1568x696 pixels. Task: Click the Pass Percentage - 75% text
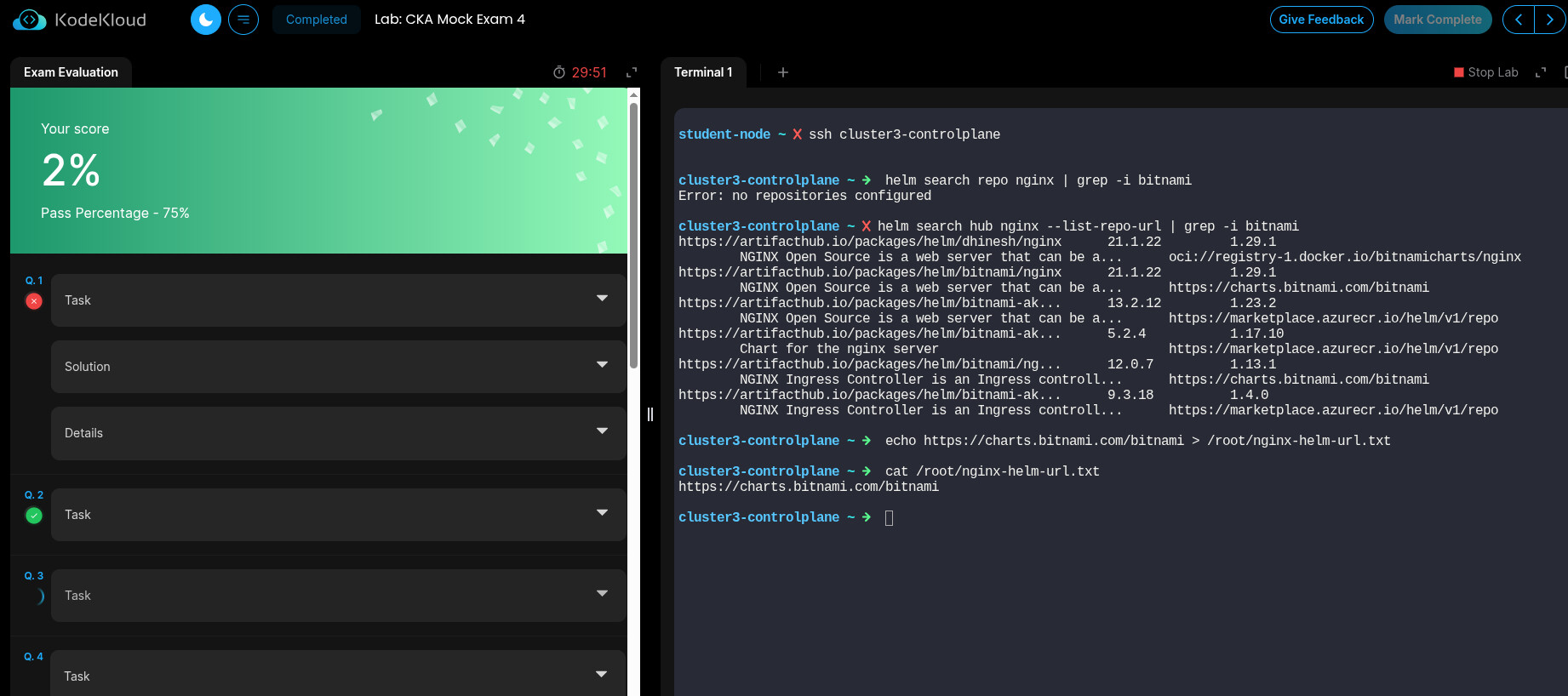coord(115,213)
